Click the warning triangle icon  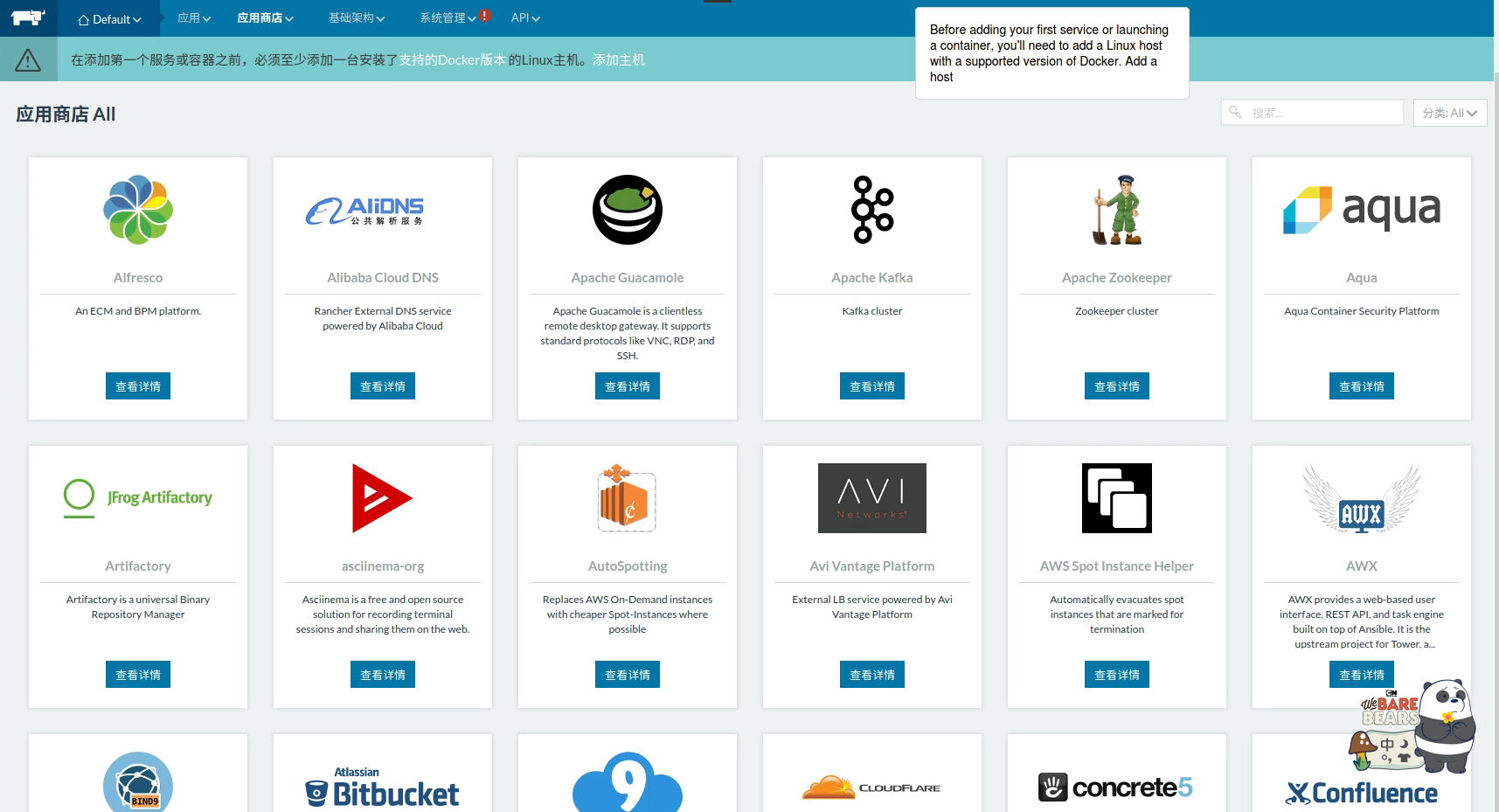click(28, 59)
